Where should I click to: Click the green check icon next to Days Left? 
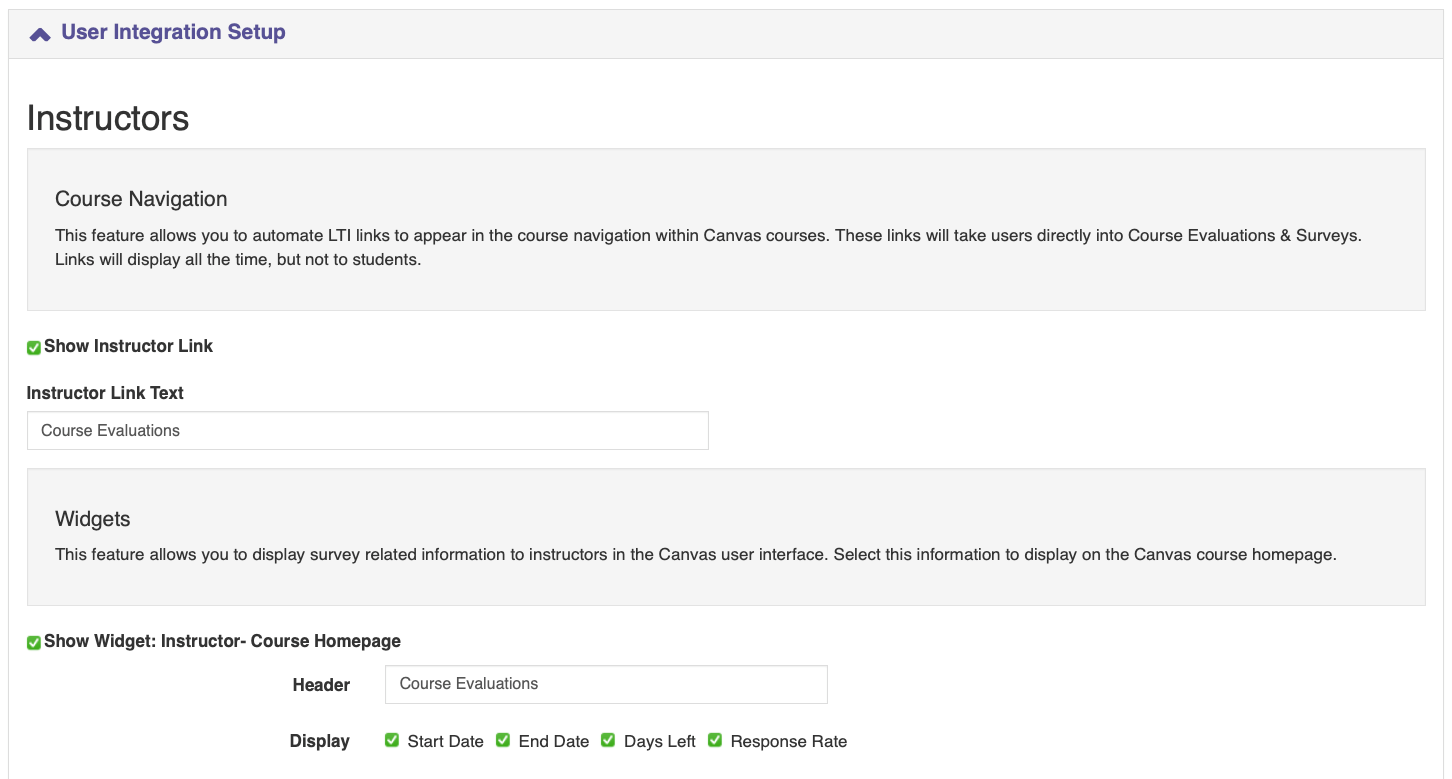[x=608, y=740]
